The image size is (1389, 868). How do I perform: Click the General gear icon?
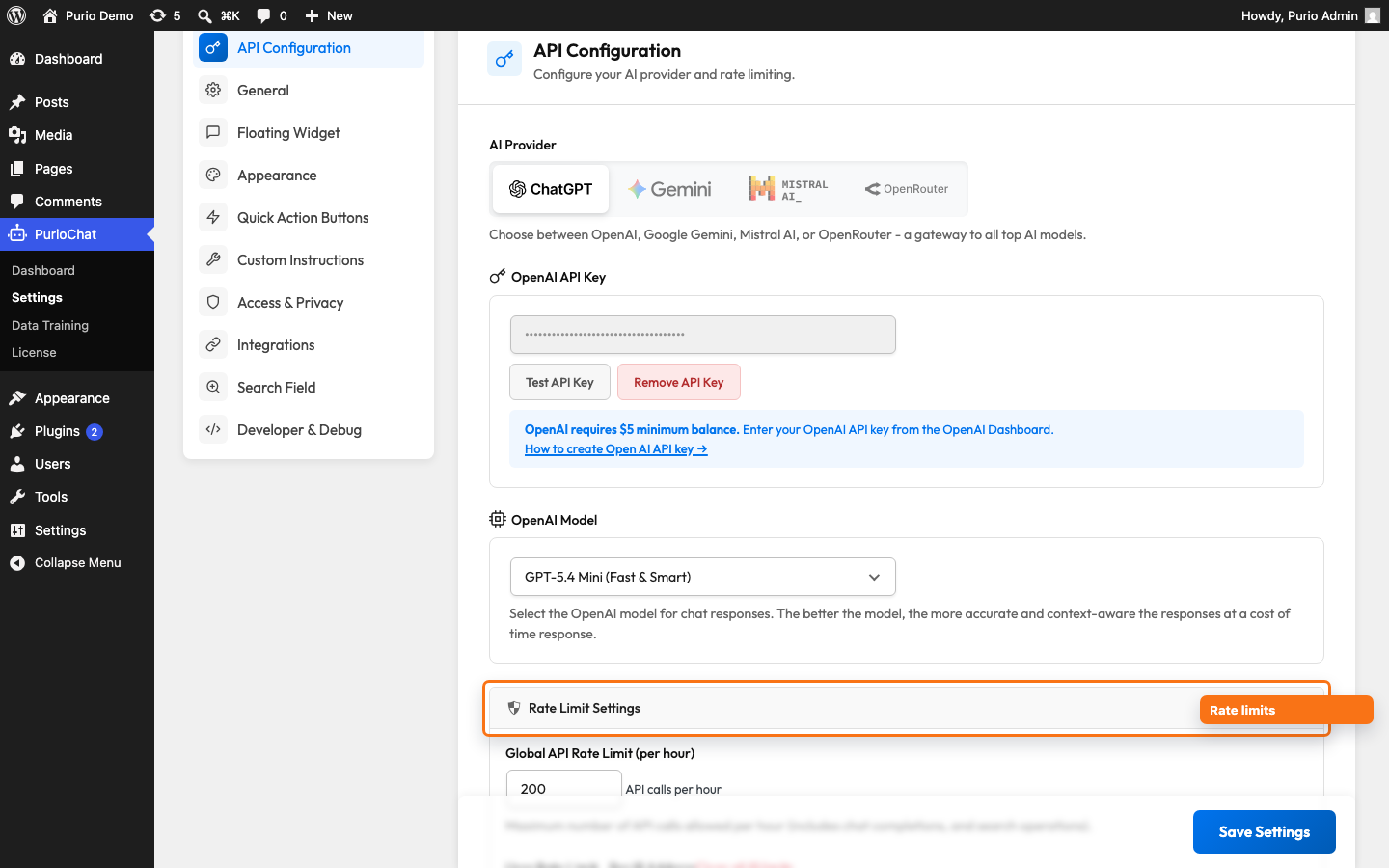(x=213, y=90)
